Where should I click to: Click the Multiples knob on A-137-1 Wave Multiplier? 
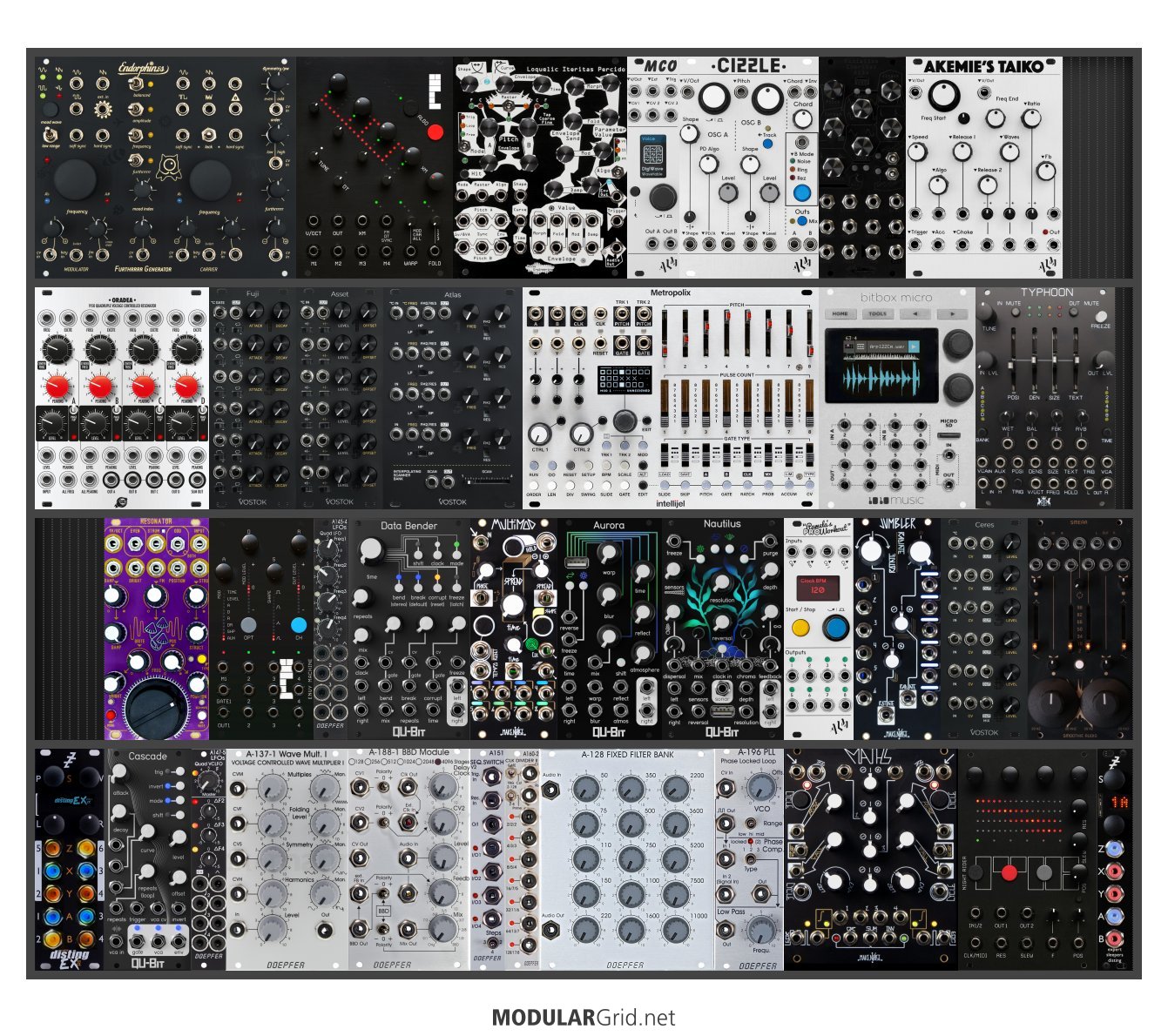pyautogui.click(x=273, y=789)
